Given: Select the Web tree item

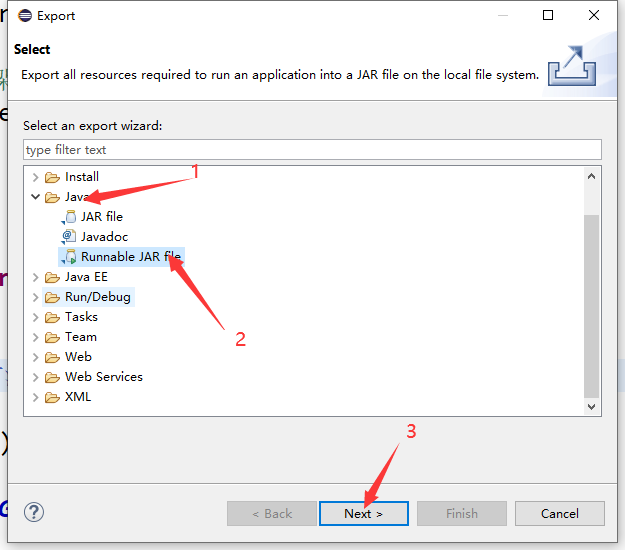Looking at the screenshot, I should click(78, 357).
